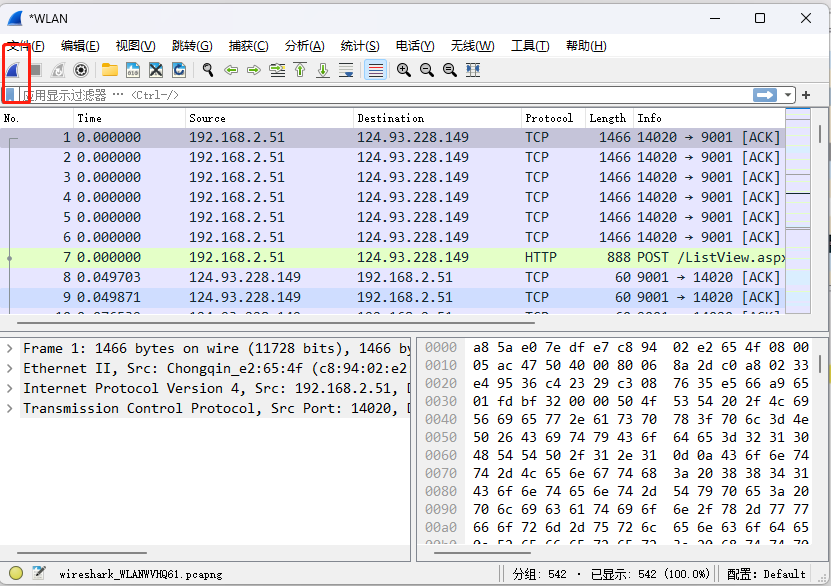Select packet 8 with time 0.049703

pyautogui.click(x=392, y=278)
